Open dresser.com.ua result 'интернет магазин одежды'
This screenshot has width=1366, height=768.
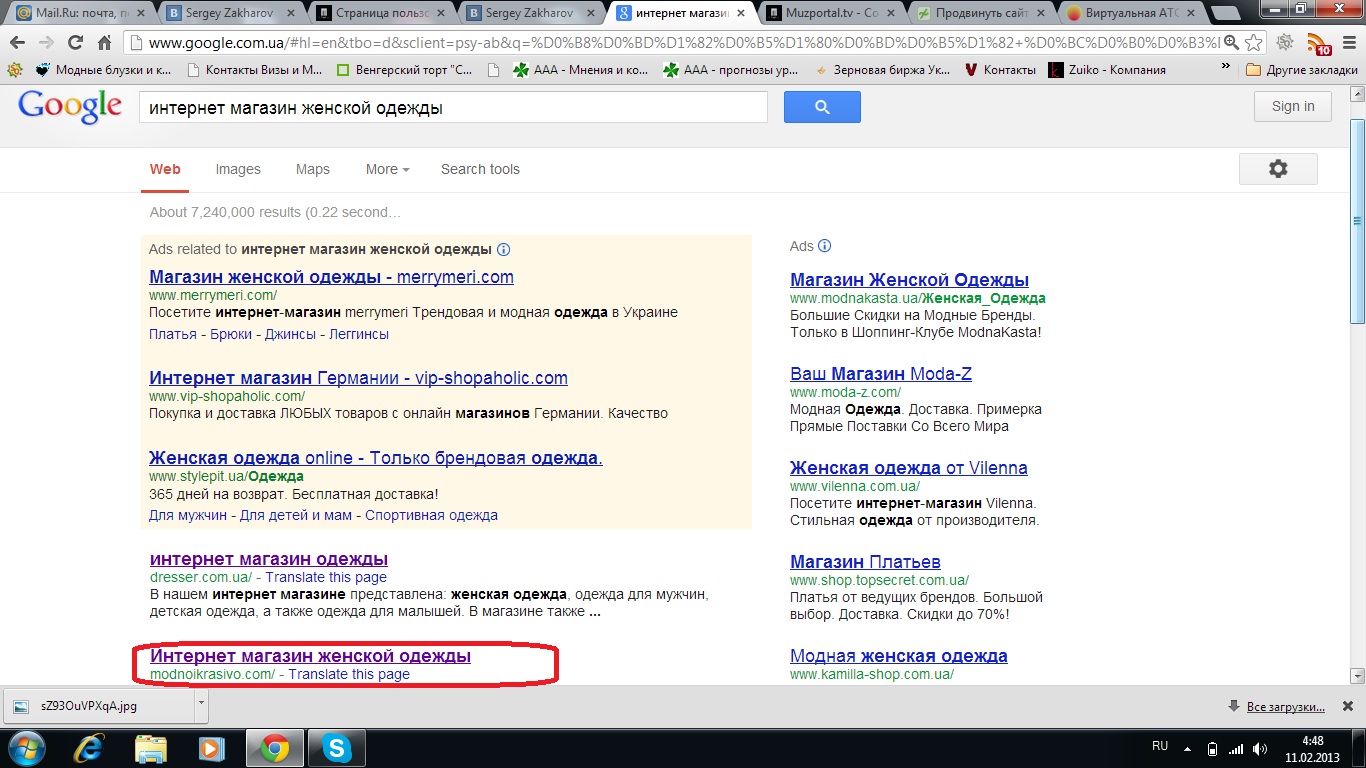click(x=269, y=559)
